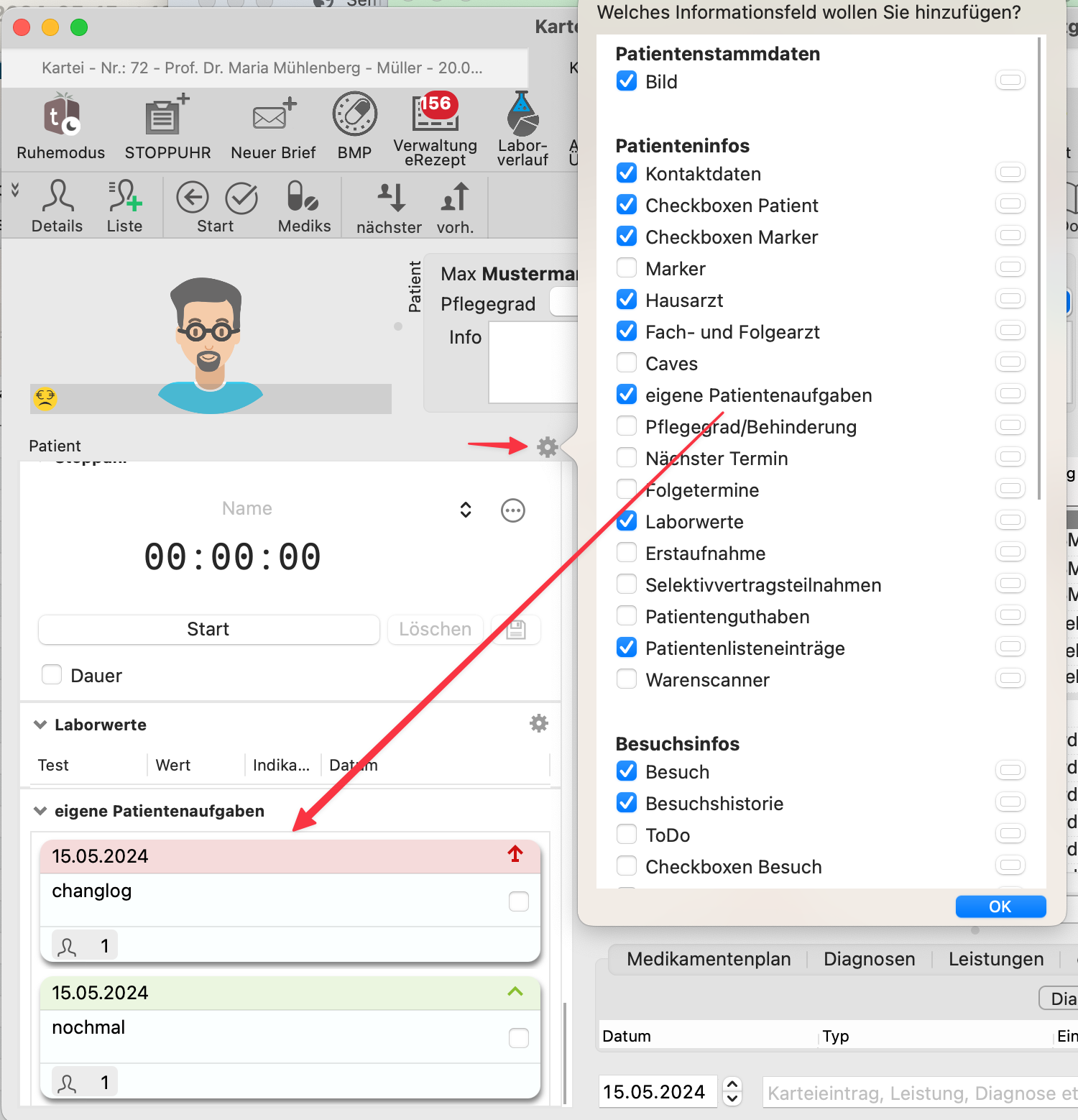Viewport: 1078px width, 1120px height.
Task: Switch to Diagnosen tab
Action: pyautogui.click(x=870, y=960)
